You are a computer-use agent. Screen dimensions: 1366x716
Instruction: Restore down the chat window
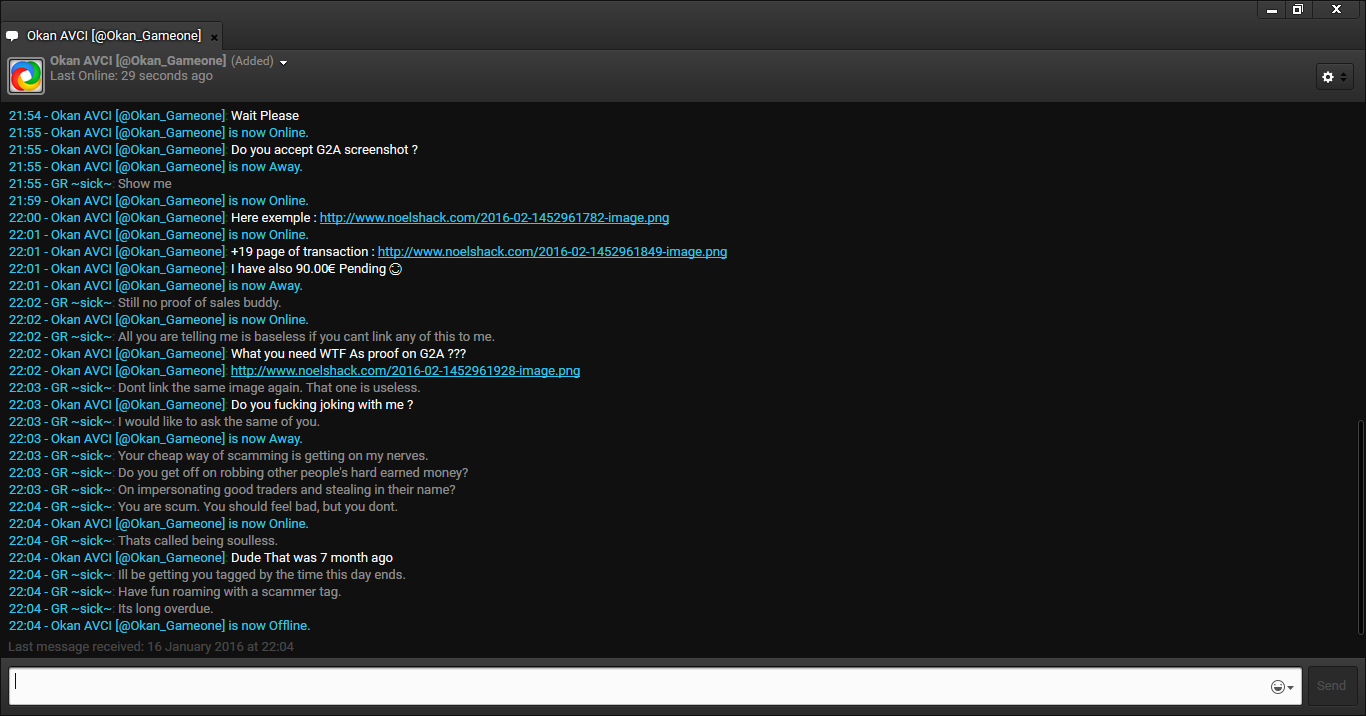click(x=1298, y=9)
